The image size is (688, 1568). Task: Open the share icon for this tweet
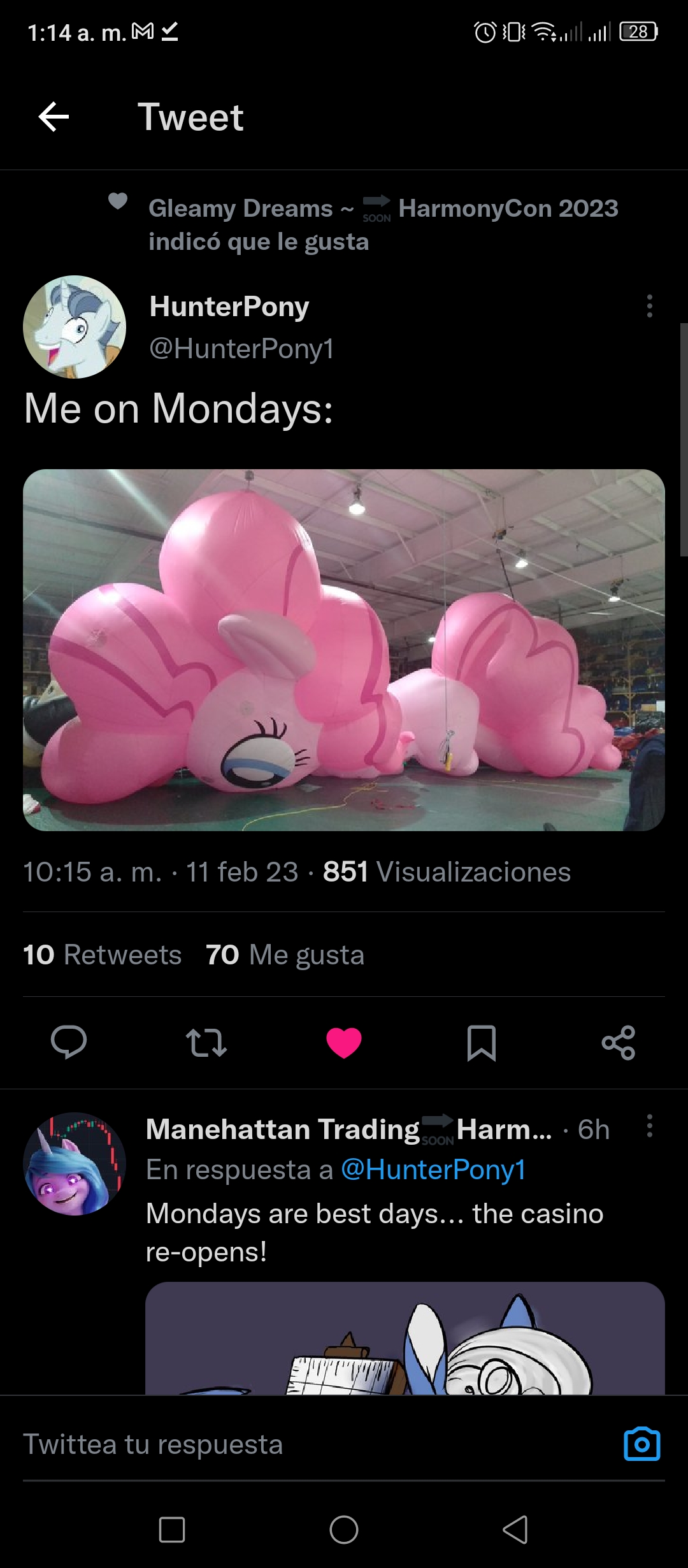pos(619,1043)
